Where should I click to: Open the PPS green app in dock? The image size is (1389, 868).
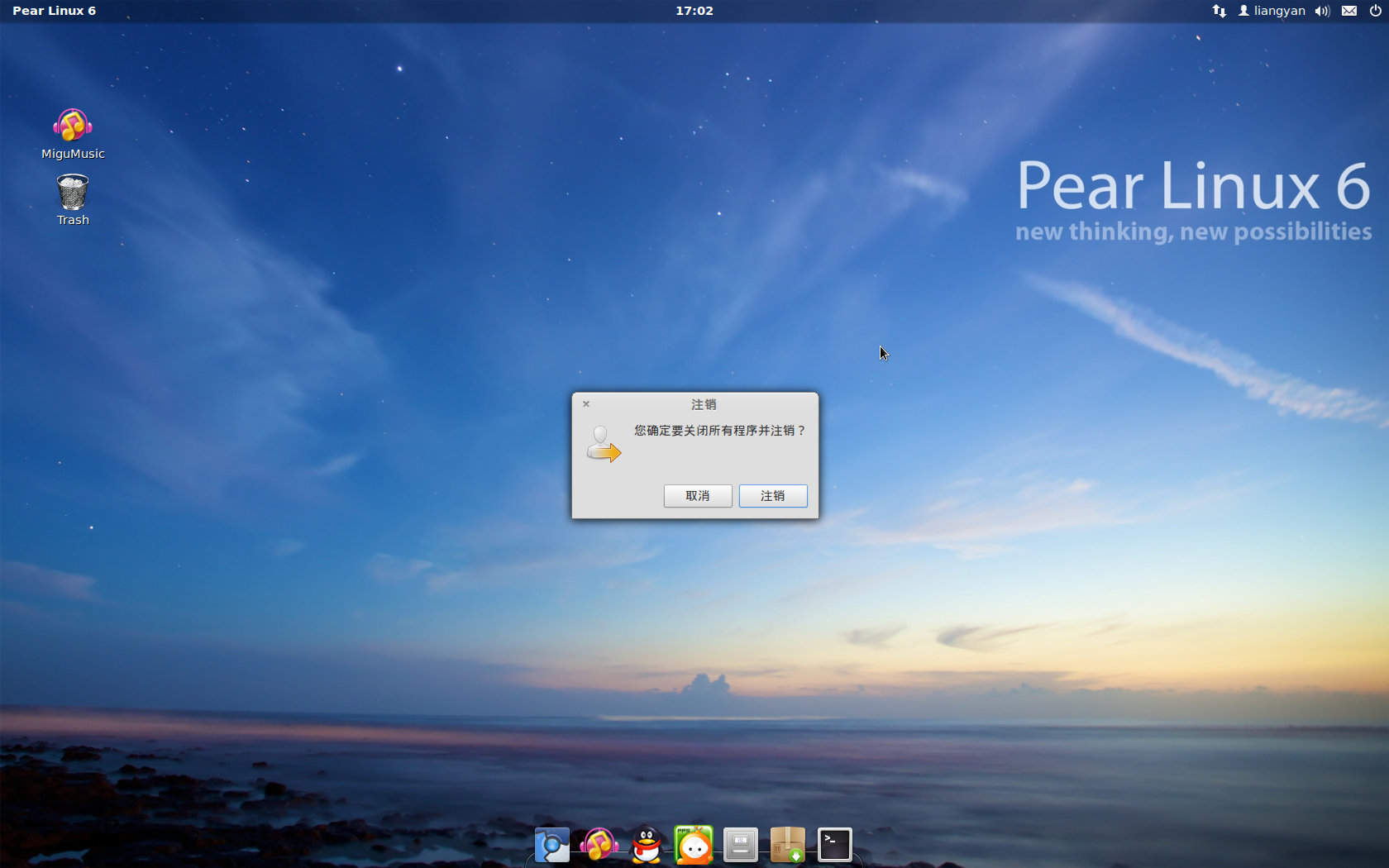point(694,845)
